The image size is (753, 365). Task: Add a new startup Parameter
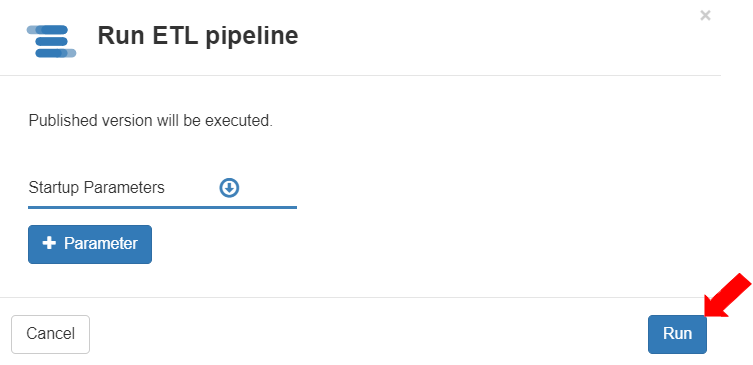tap(90, 244)
